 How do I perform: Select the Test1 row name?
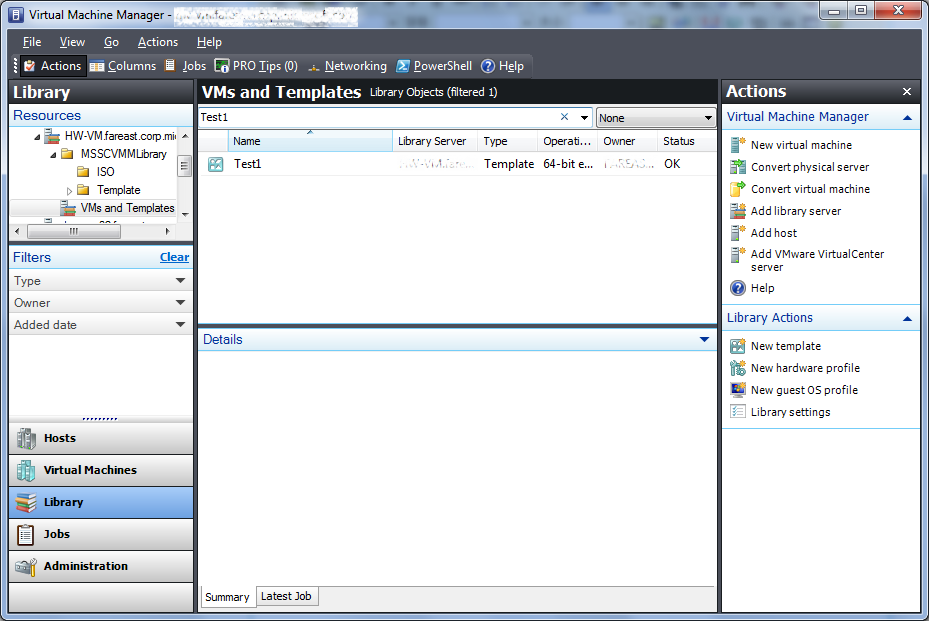(x=247, y=164)
